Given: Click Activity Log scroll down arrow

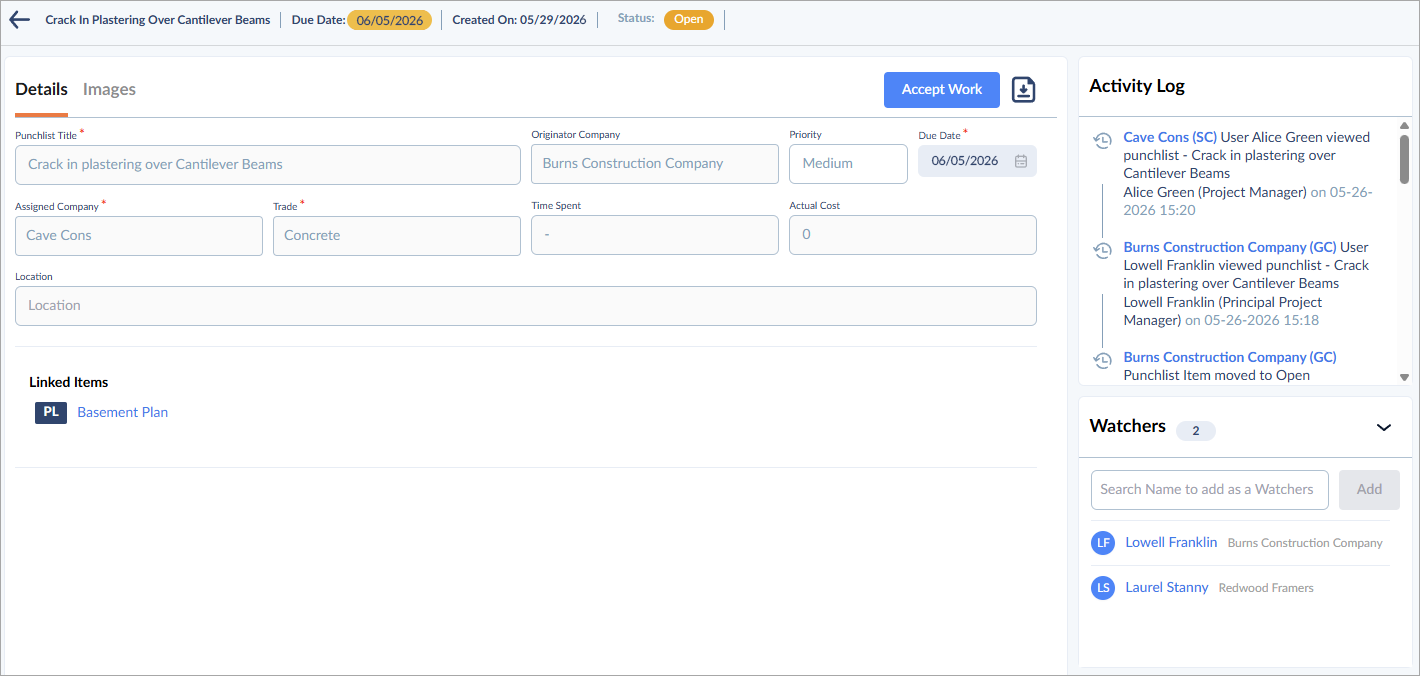Looking at the screenshot, I should click(x=1404, y=377).
